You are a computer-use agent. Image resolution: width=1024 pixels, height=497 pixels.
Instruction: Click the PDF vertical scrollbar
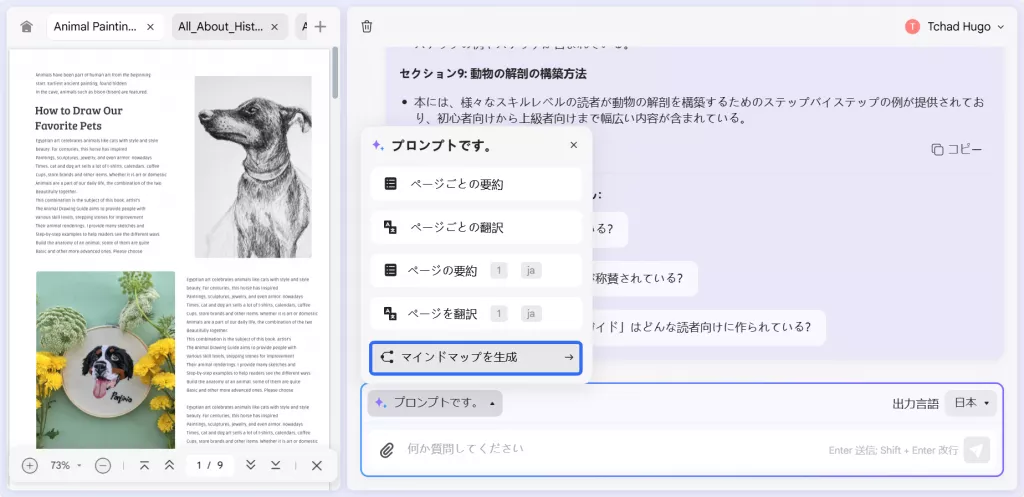(x=335, y=73)
